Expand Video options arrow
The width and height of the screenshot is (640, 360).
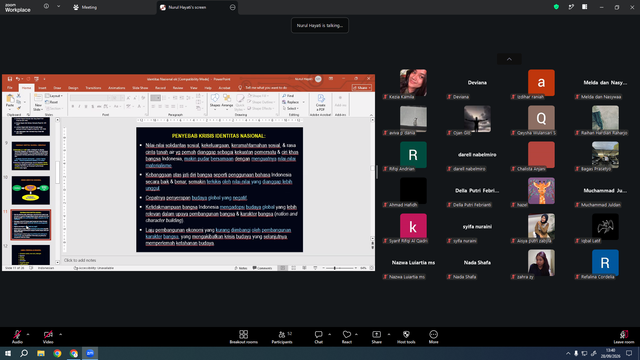coord(60,334)
